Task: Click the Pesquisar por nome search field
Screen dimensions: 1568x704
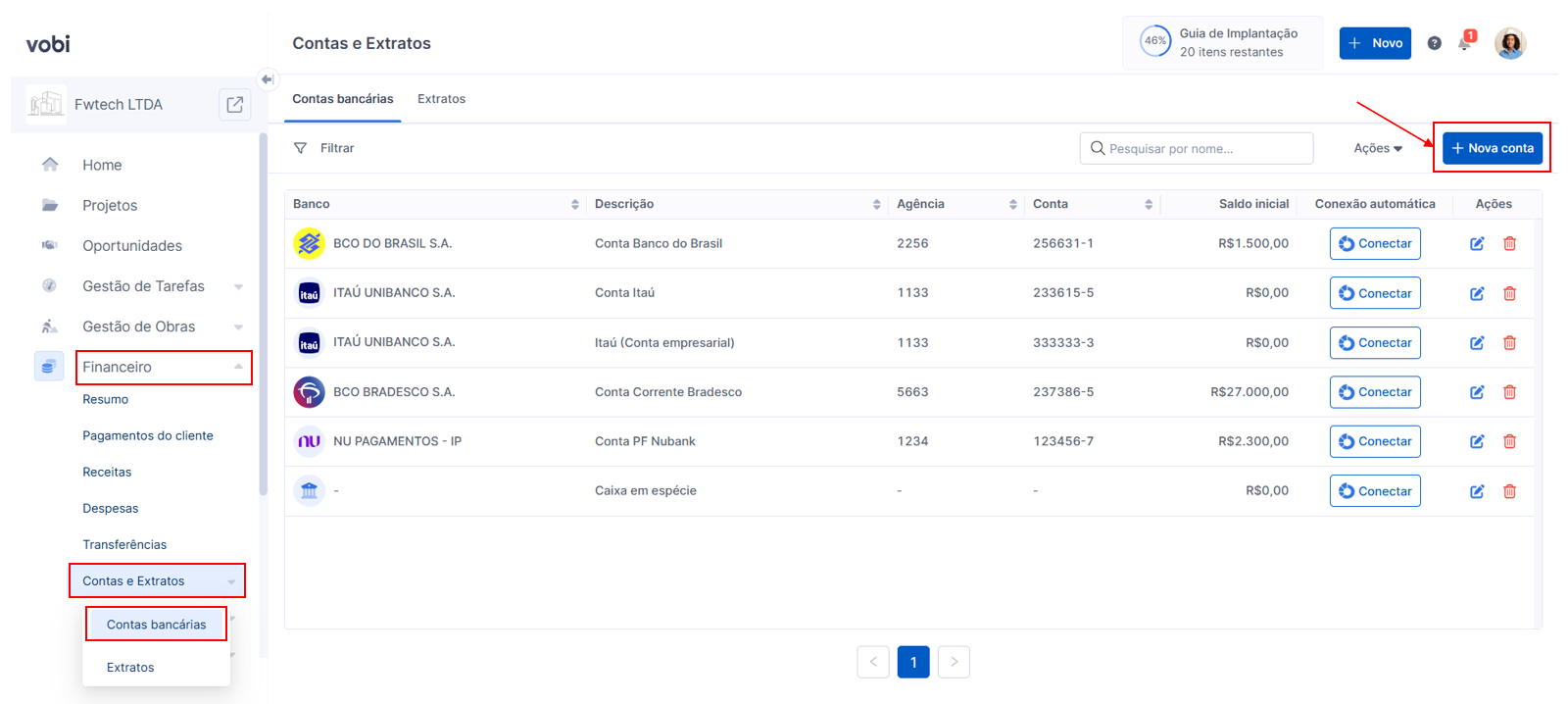Action: point(1197,148)
